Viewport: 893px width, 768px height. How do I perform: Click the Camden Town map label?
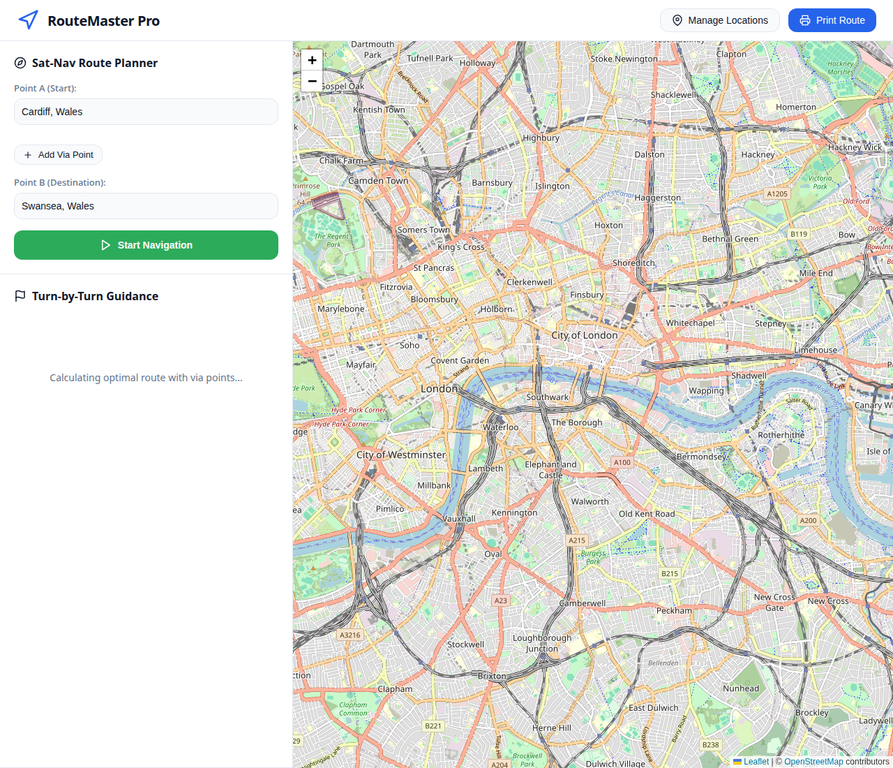coord(378,180)
